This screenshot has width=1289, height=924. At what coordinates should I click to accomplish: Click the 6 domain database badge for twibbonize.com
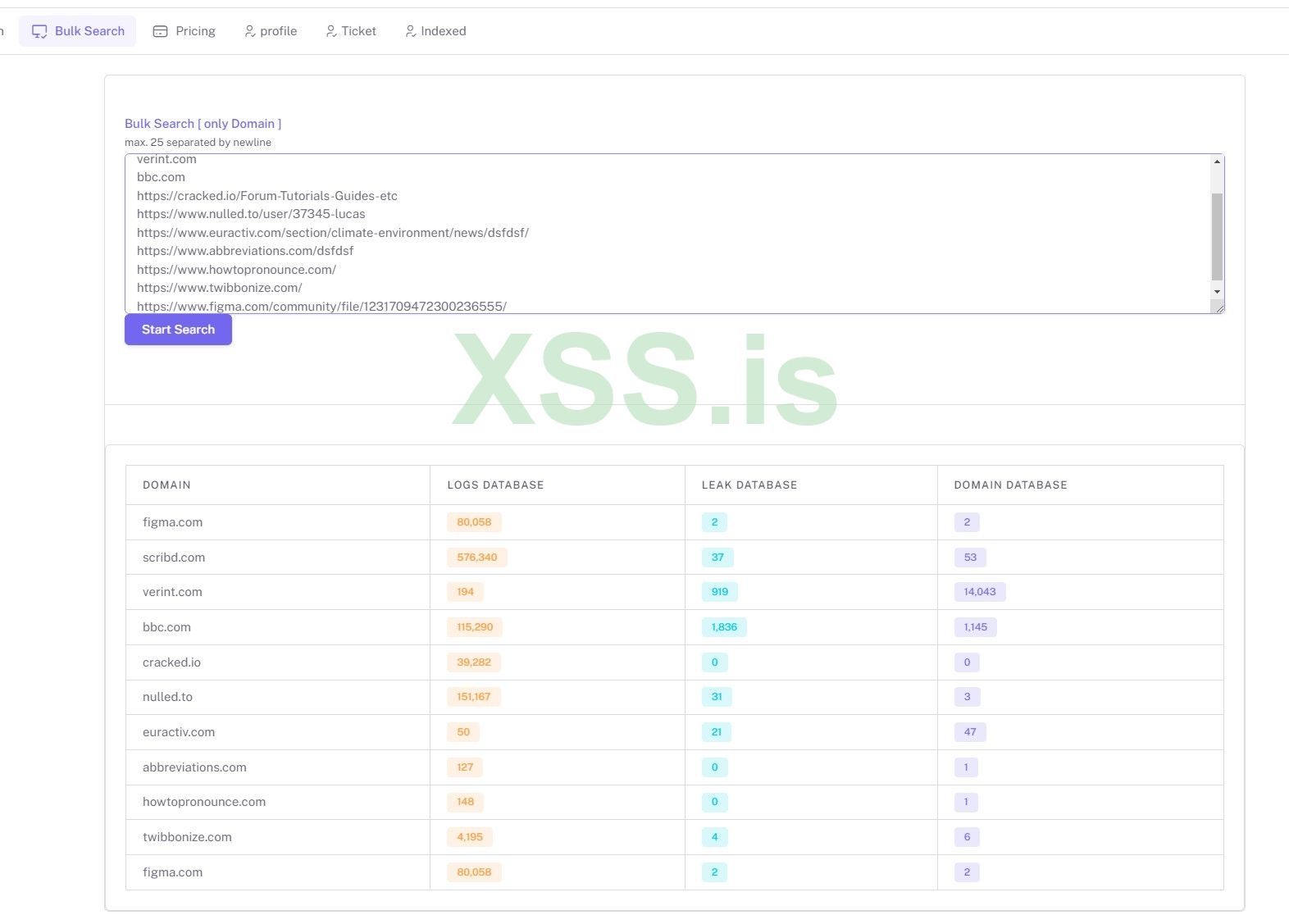click(x=967, y=837)
